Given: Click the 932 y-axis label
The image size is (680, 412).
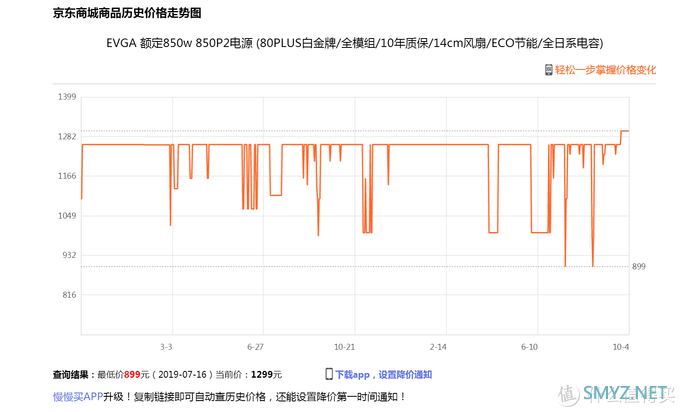Looking at the screenshot, I should point(69,255).
